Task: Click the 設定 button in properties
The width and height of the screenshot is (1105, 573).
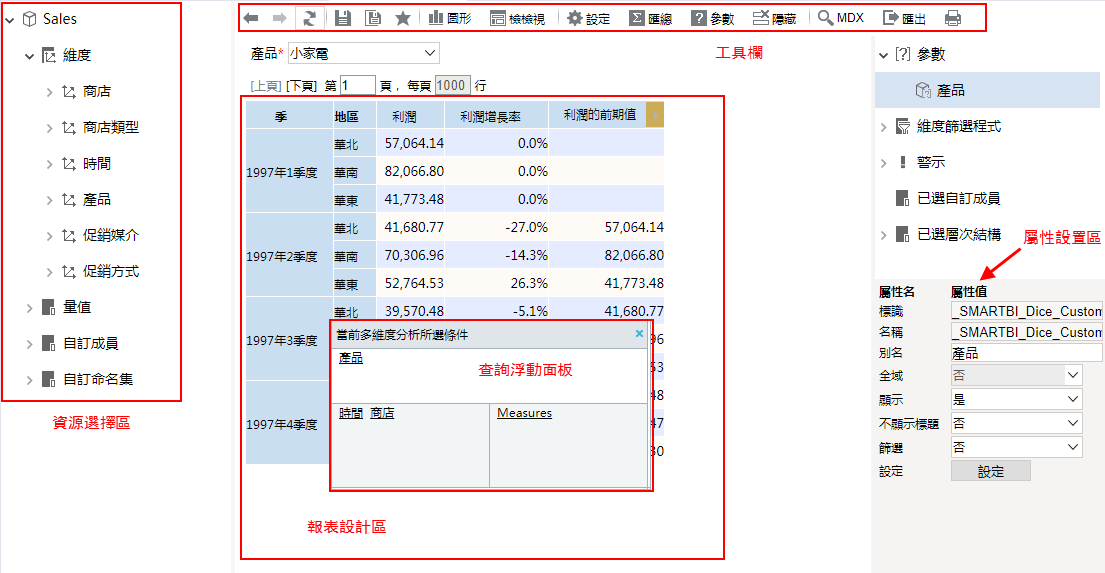Action: point(990,472)
